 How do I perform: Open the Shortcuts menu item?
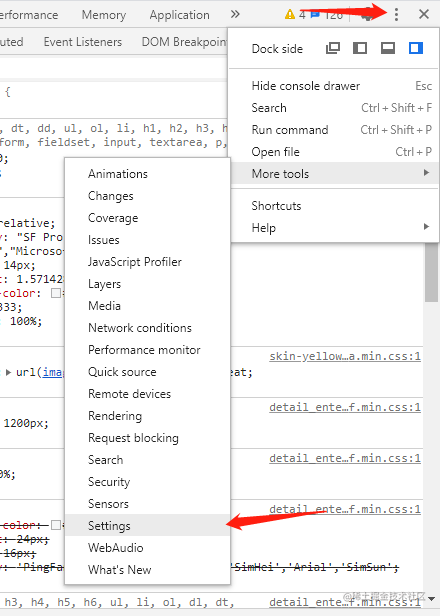pos(334,205)
